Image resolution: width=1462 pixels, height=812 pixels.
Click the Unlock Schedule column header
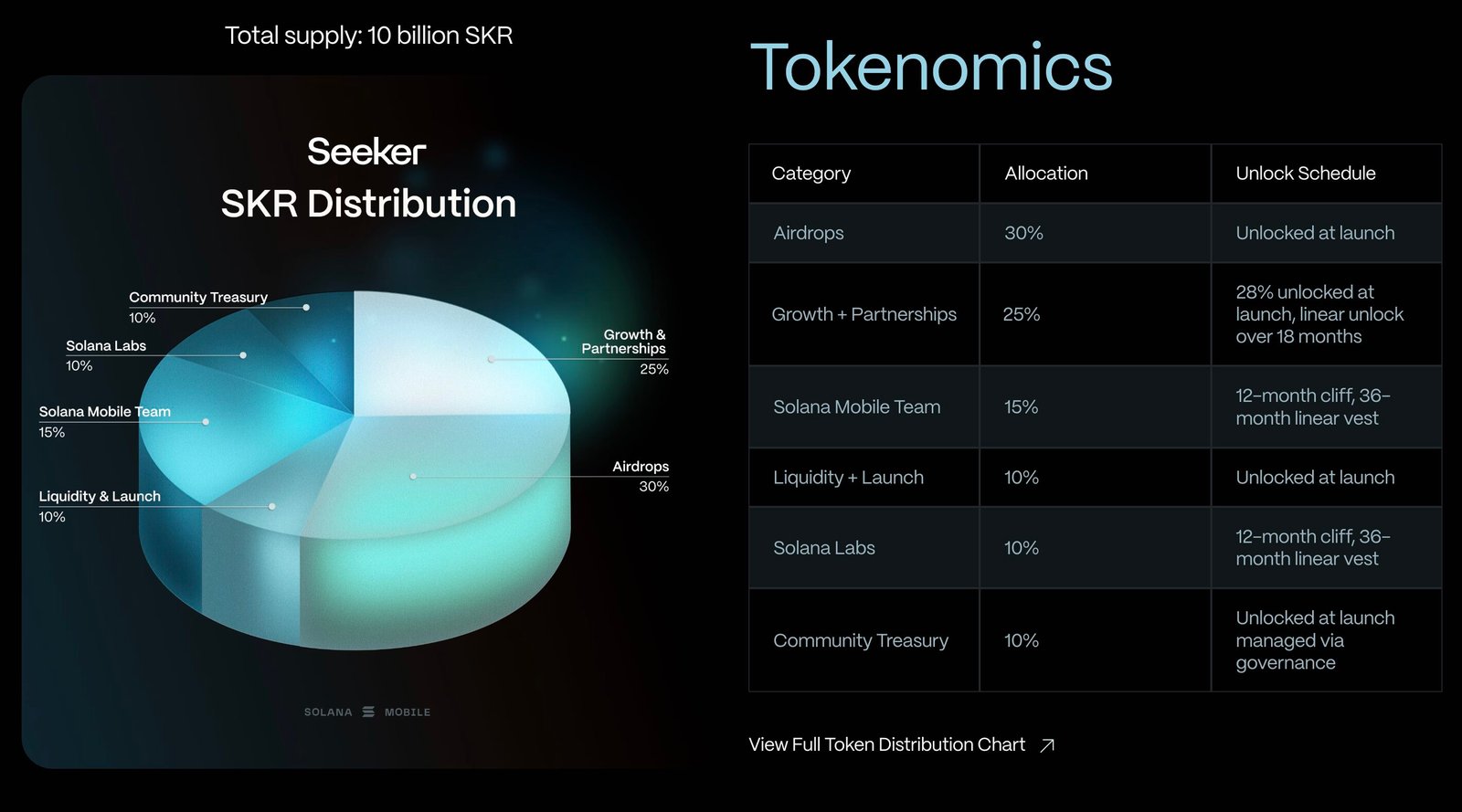[1305, 174]
